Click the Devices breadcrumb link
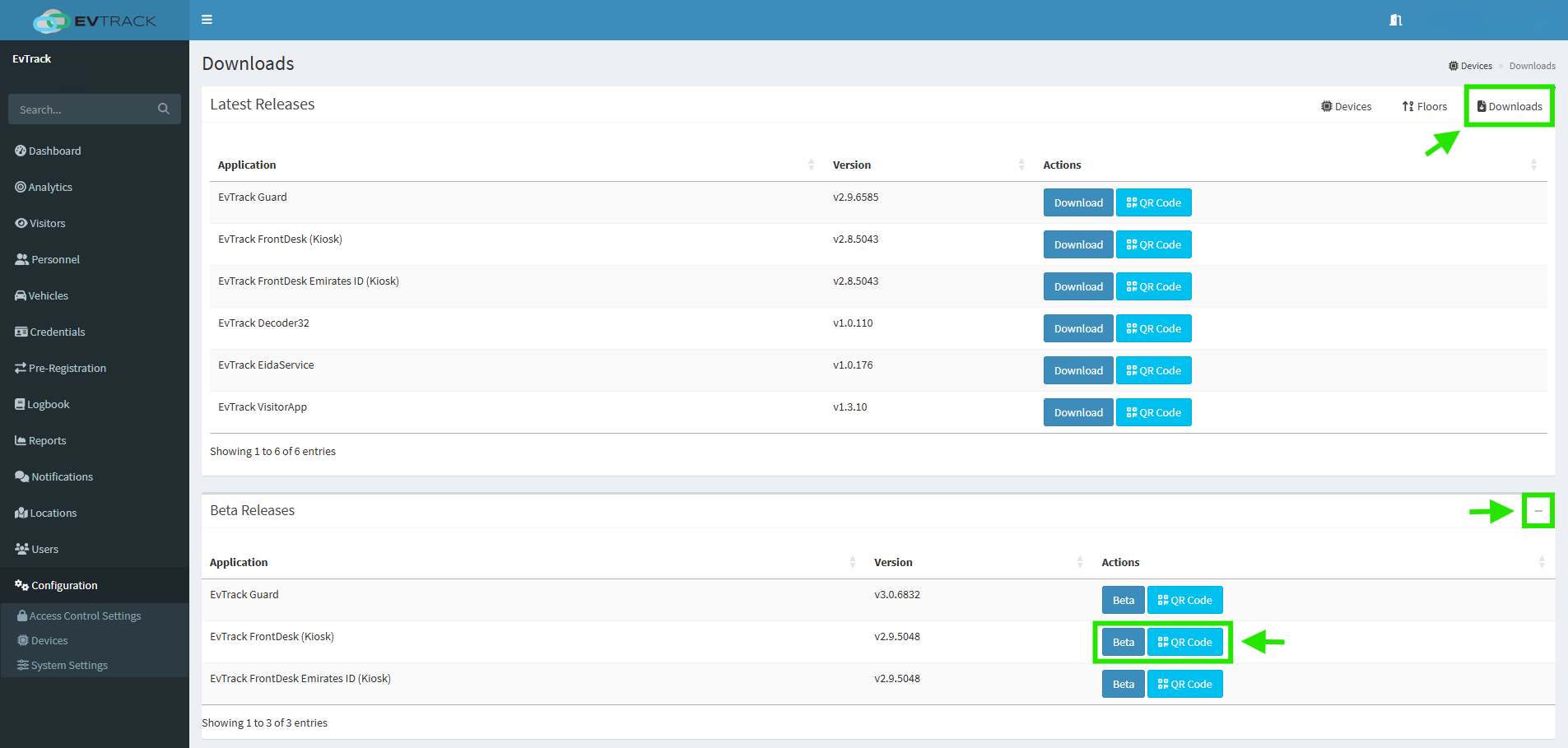This screenshot has height=748, width=1568. [1471, 66]
